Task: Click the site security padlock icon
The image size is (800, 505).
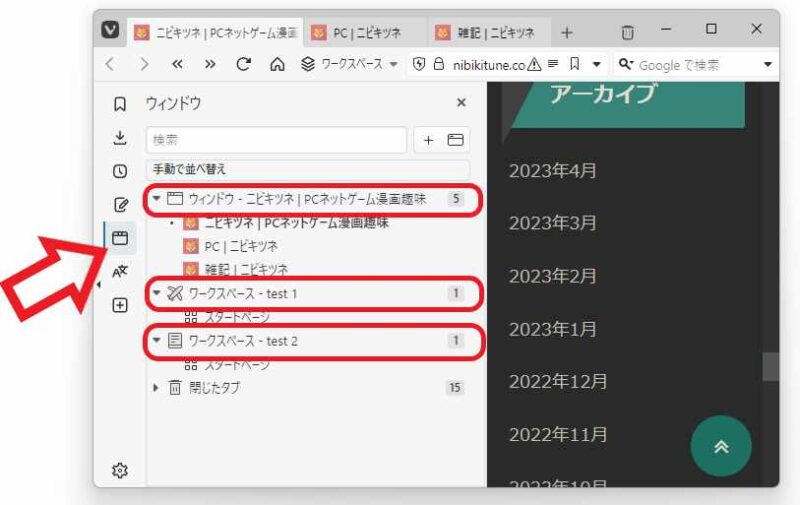Action: (438, 64)
